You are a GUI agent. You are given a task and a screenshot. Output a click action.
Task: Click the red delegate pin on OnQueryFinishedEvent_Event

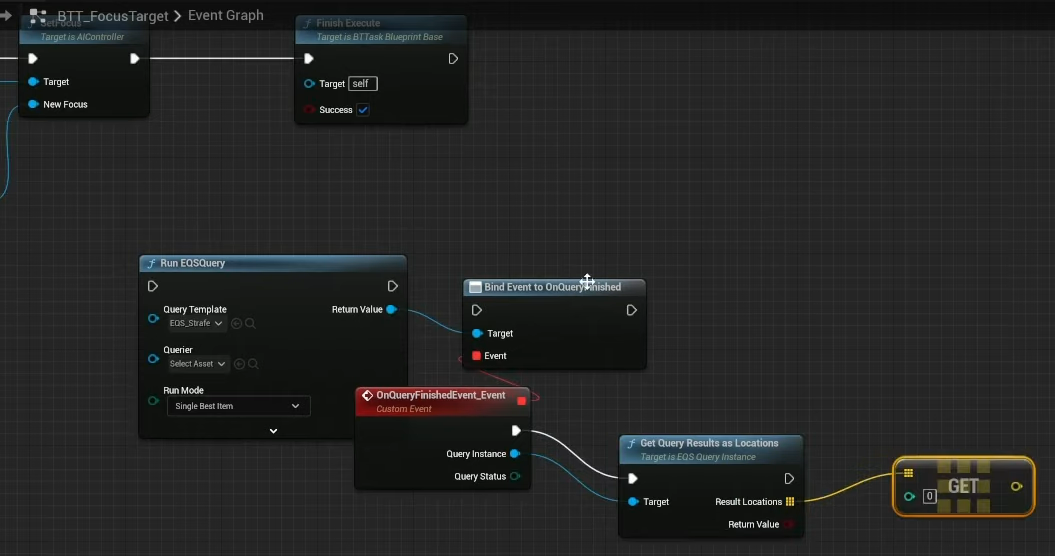pos(521,400)
